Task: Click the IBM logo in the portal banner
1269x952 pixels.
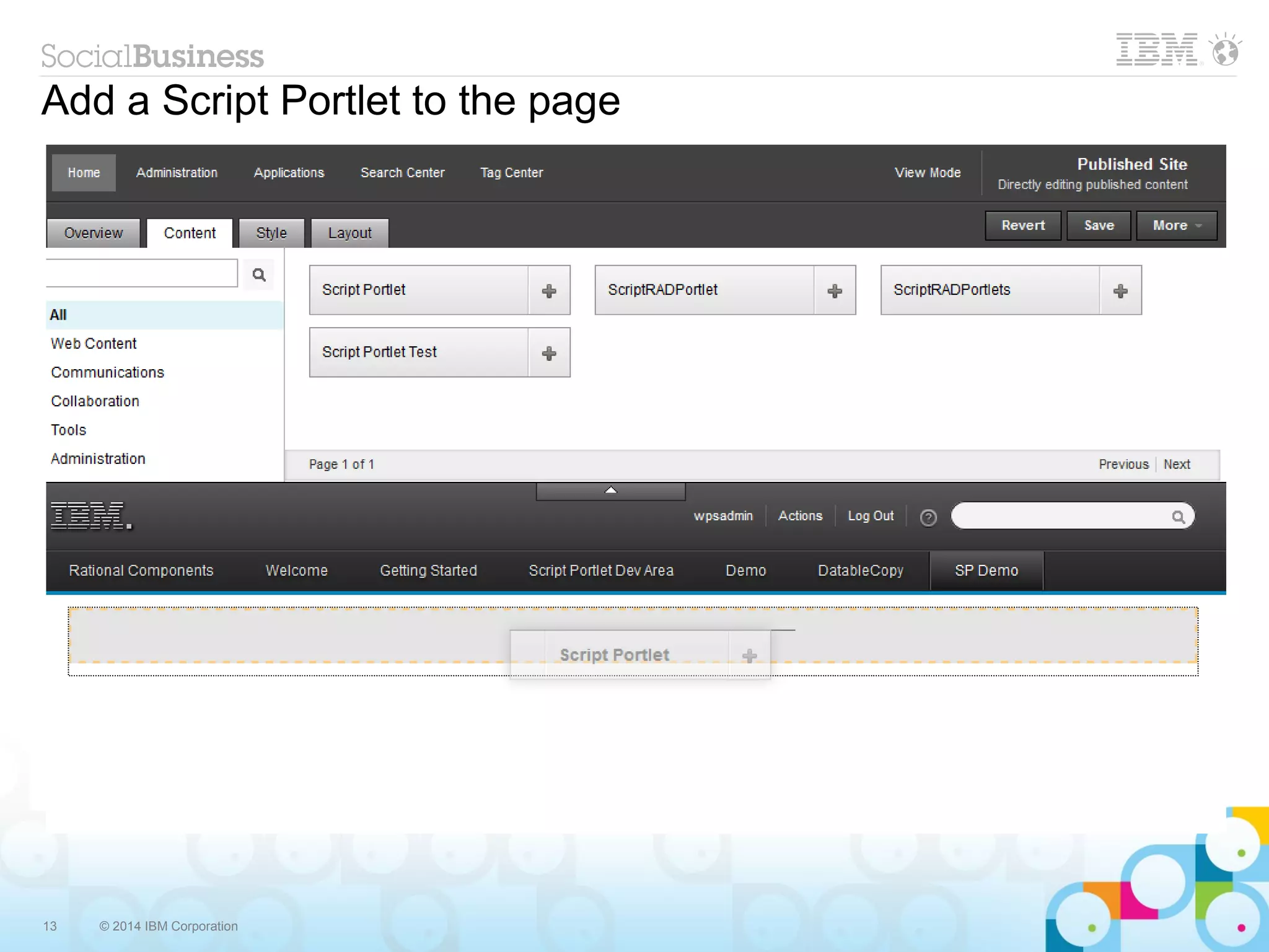Action: click(91, 516)
